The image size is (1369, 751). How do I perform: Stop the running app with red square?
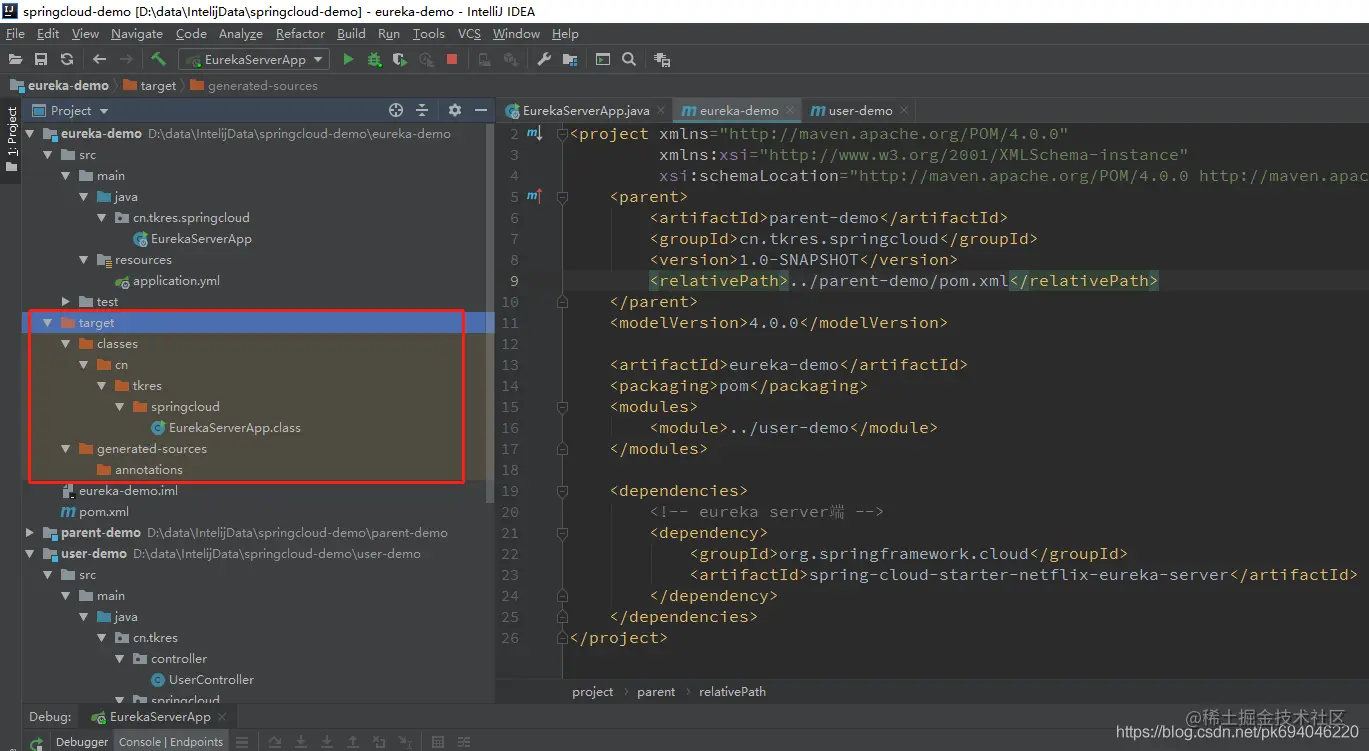tap(452, 60)
